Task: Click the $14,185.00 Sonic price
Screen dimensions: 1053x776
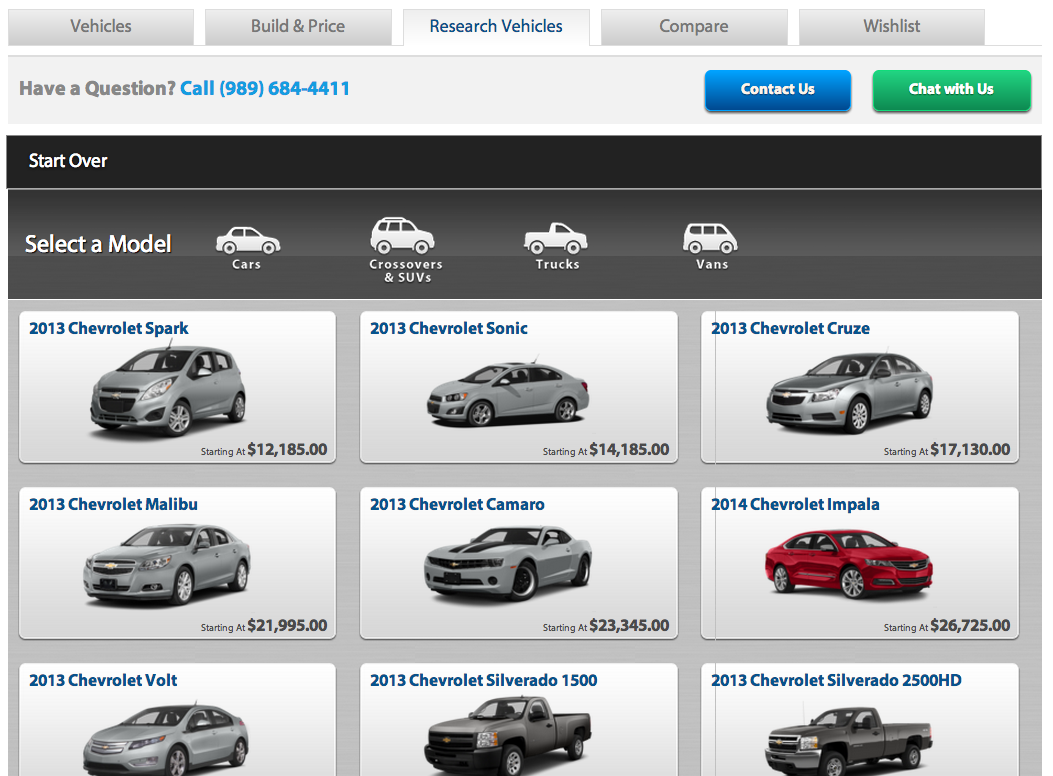Action: point(629,450)
